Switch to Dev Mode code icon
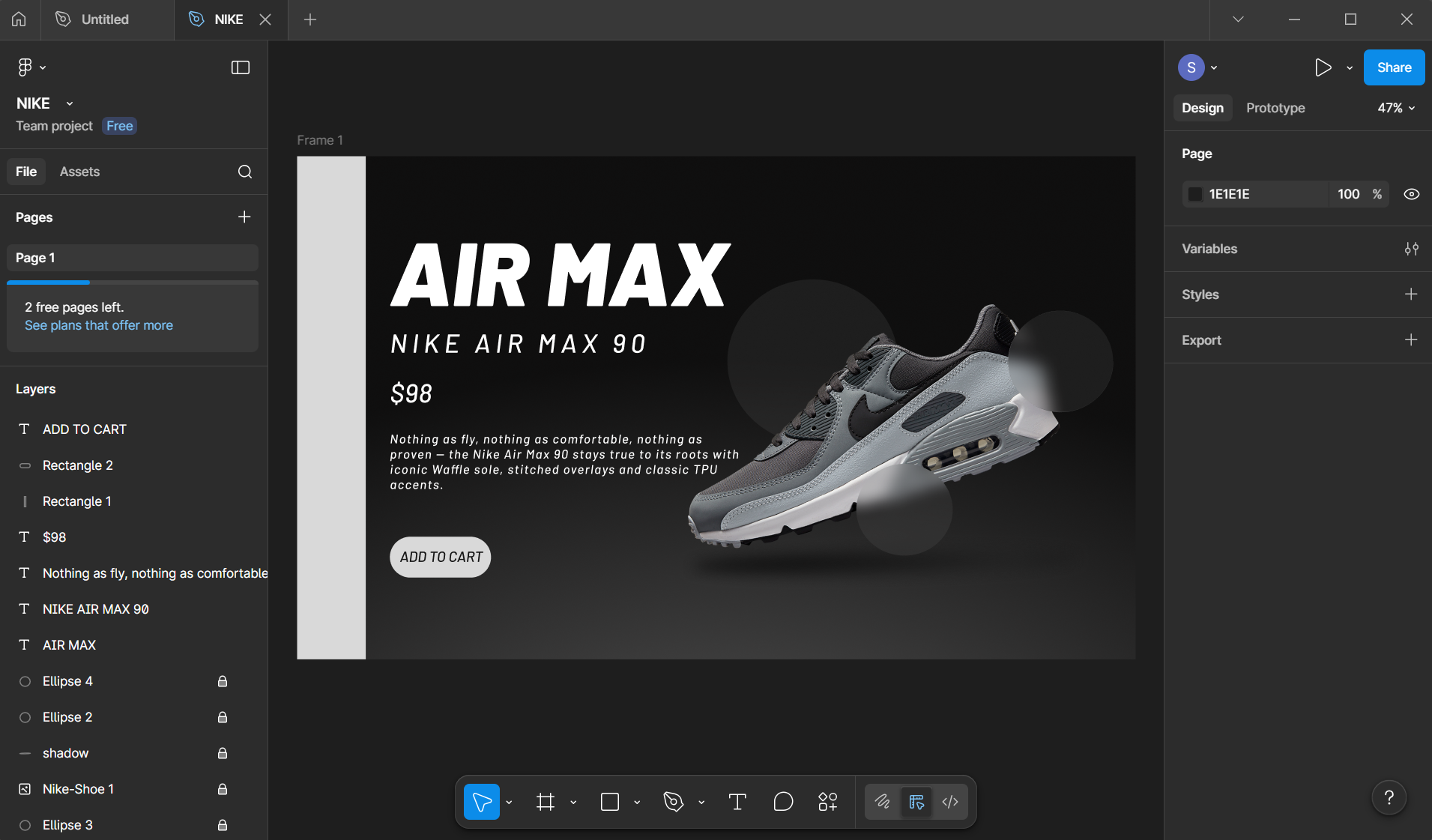Image resolution: width=1432 pixels, height=840 pixels. click(x=950, y=802)
